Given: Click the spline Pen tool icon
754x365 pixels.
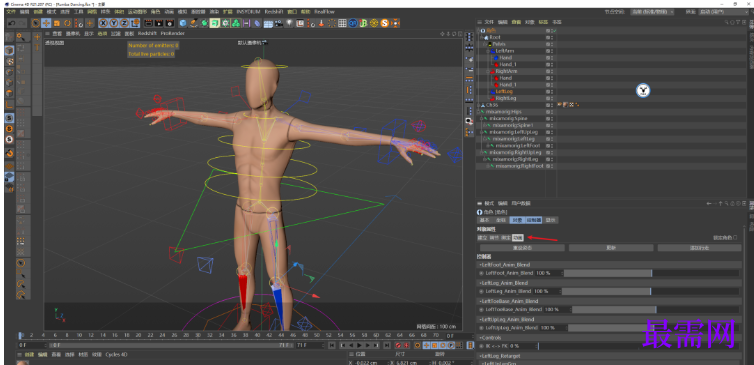Looking at the screenshot, I should (x=193, y=23).
